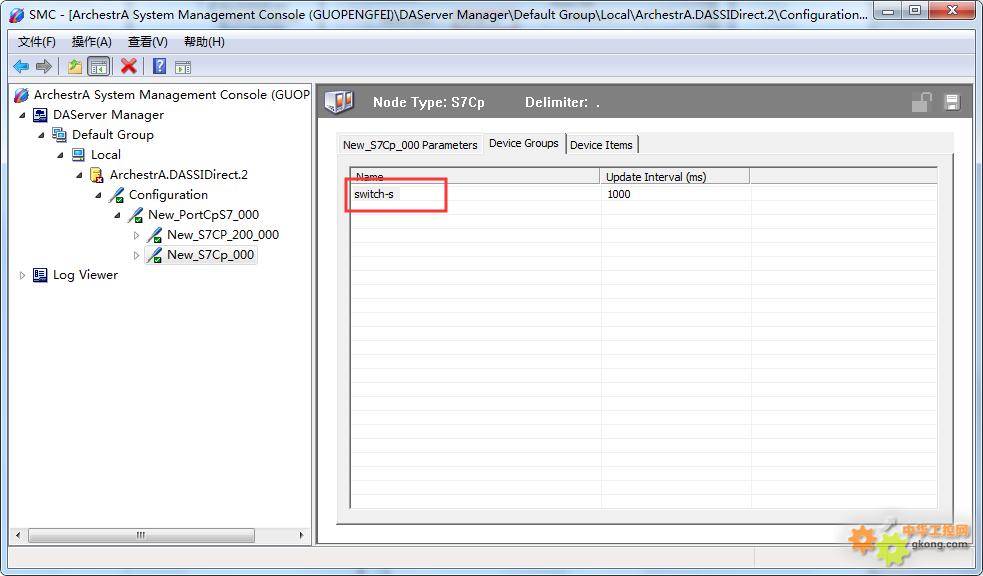Collapse the DAServer Manager node

pos(23,115)
